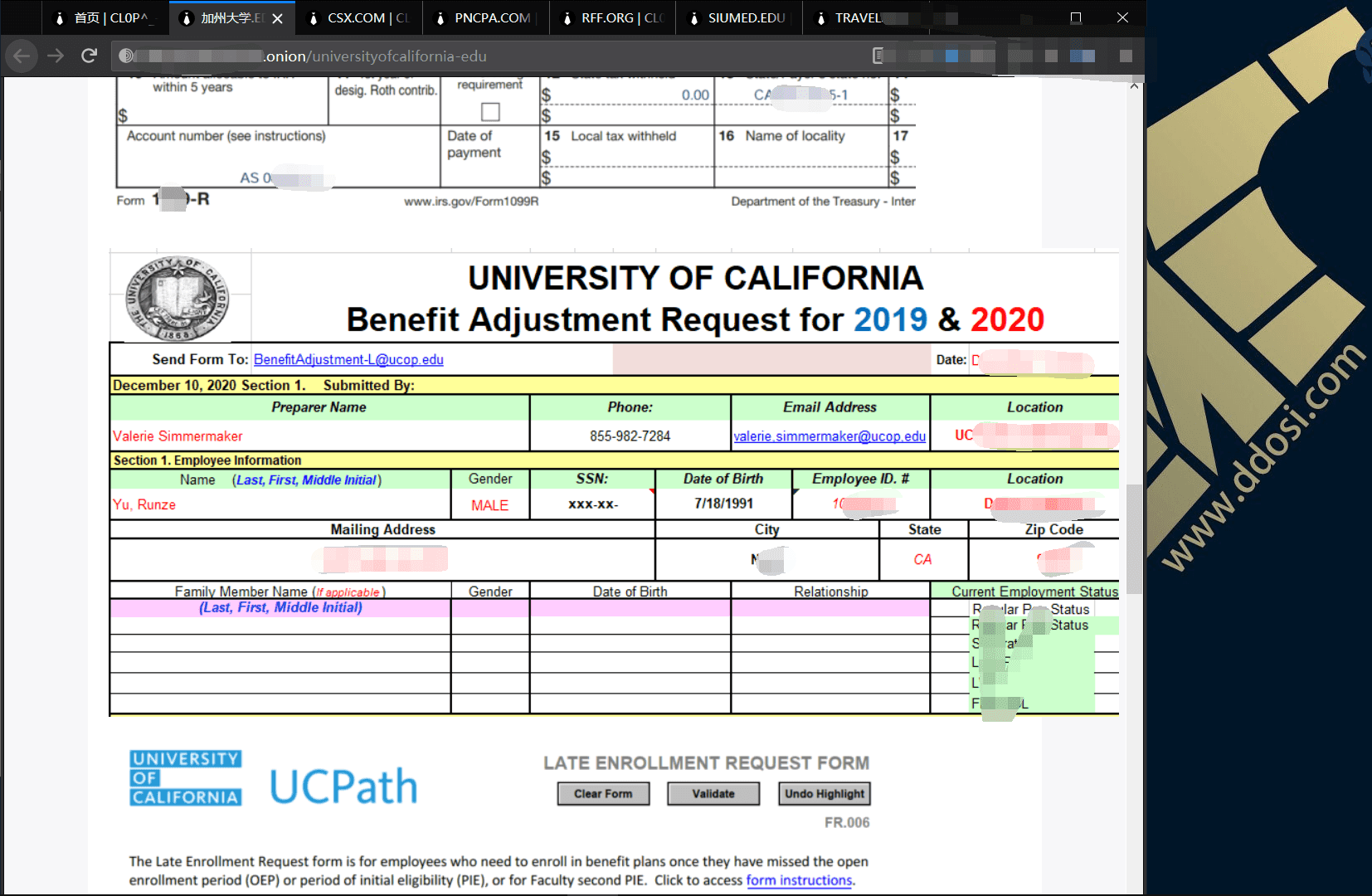Click the 'Name of locality' field label
The height and width of the screenshot is (896, 1372).
[x=795, y=136]
